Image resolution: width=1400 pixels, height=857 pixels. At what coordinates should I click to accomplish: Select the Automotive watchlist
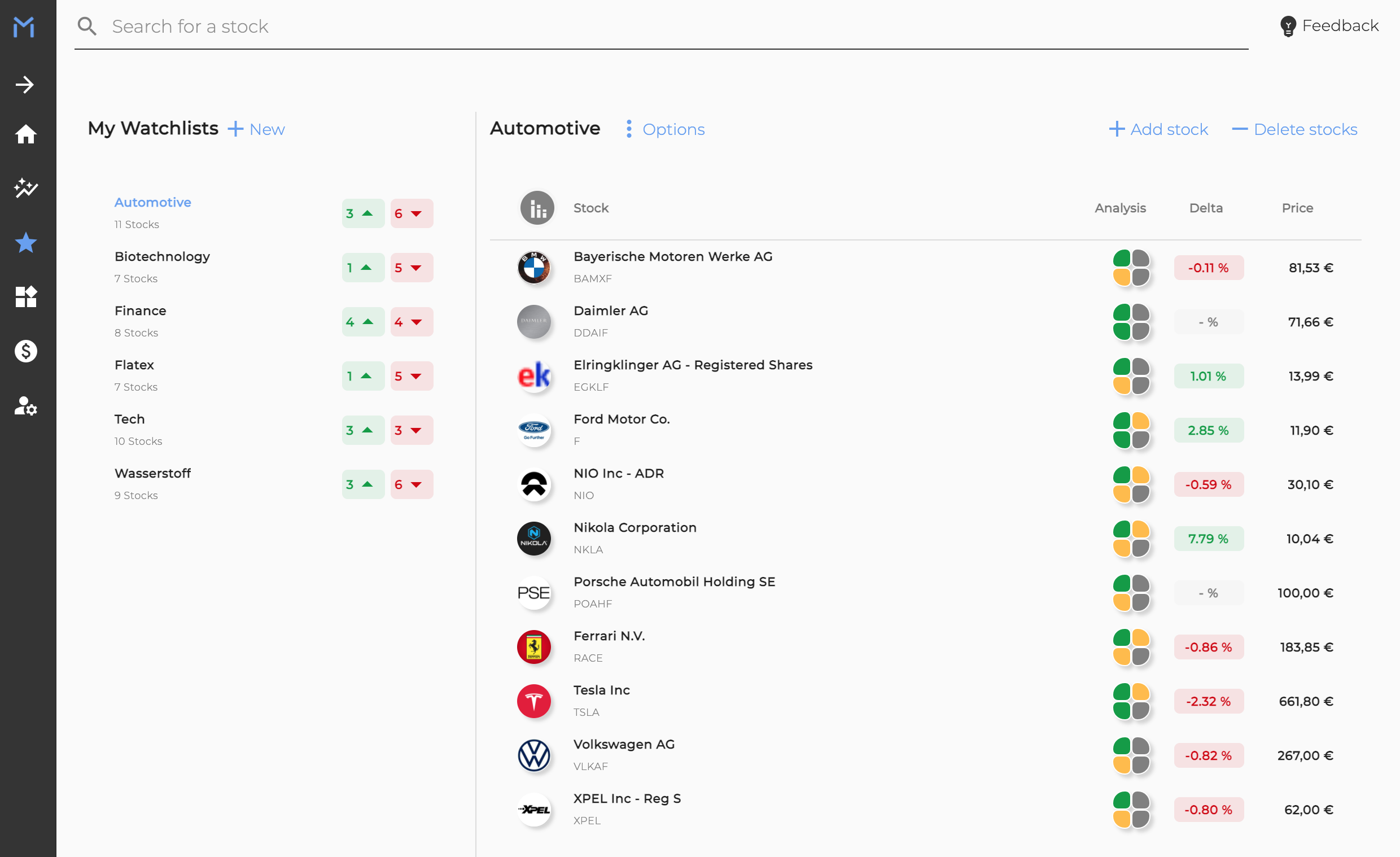[273, 213]
